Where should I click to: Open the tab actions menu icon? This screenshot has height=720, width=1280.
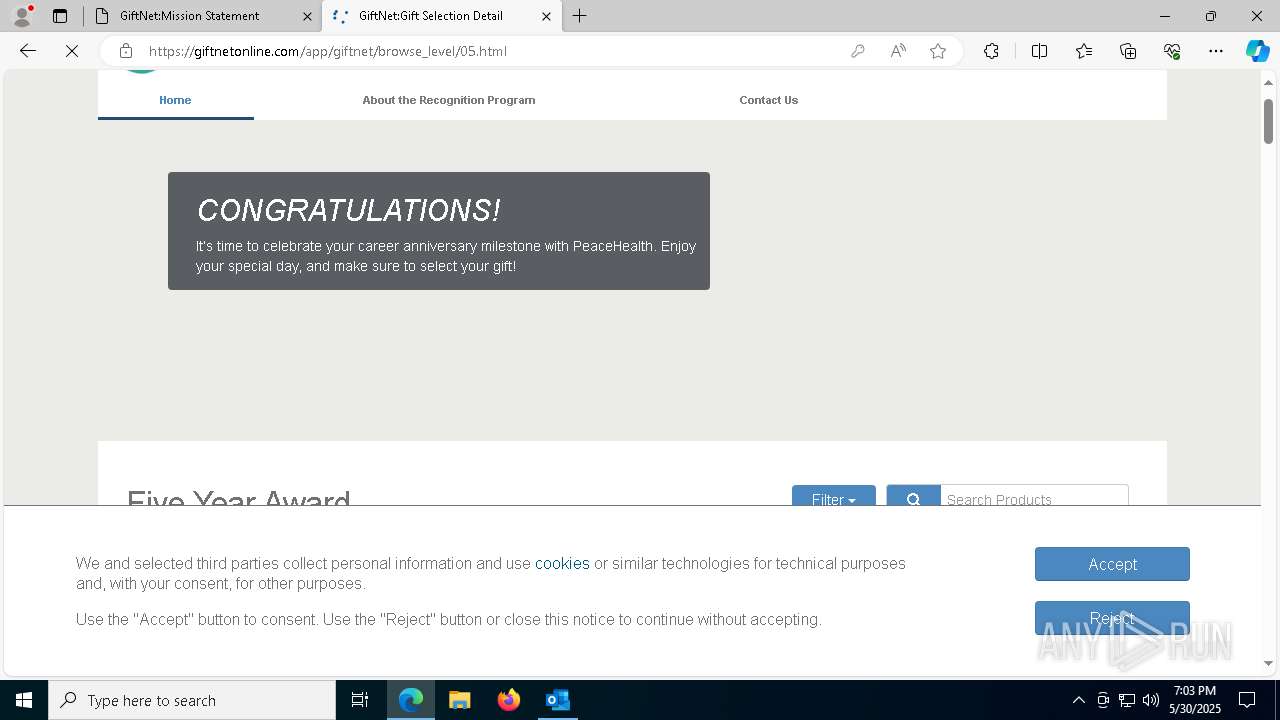pyautogui.click(x=60, y=16)
